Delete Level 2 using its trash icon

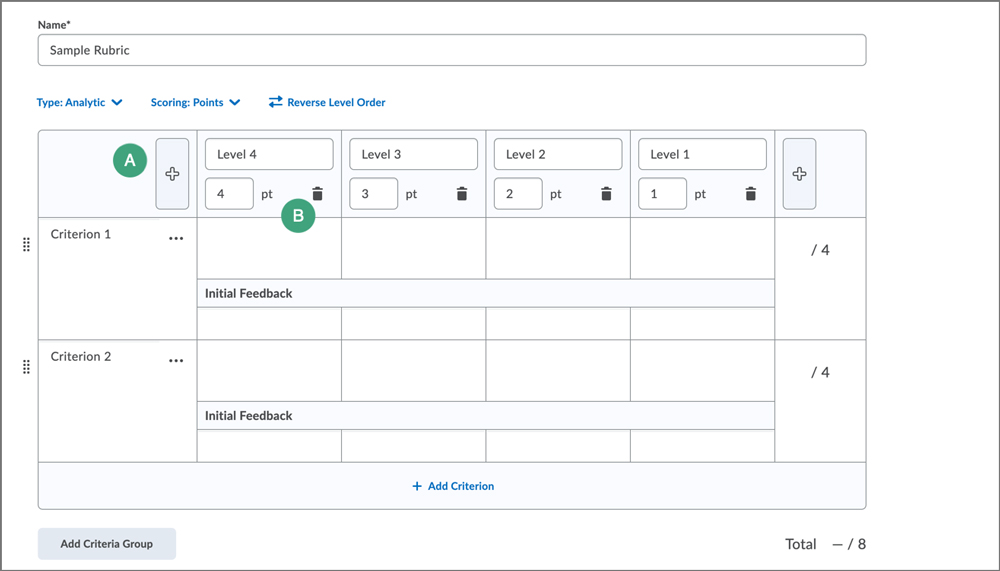[606, 194]
